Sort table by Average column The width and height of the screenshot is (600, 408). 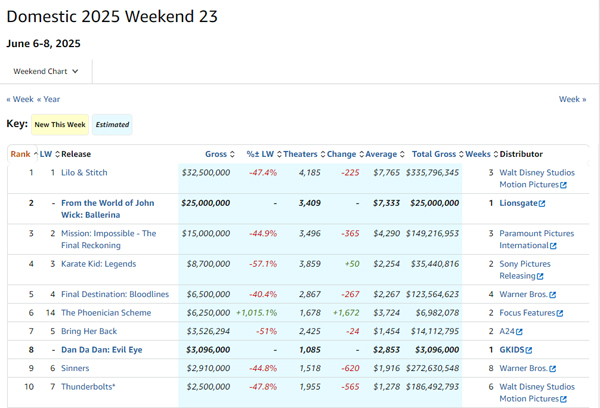(x=385, y=154)
